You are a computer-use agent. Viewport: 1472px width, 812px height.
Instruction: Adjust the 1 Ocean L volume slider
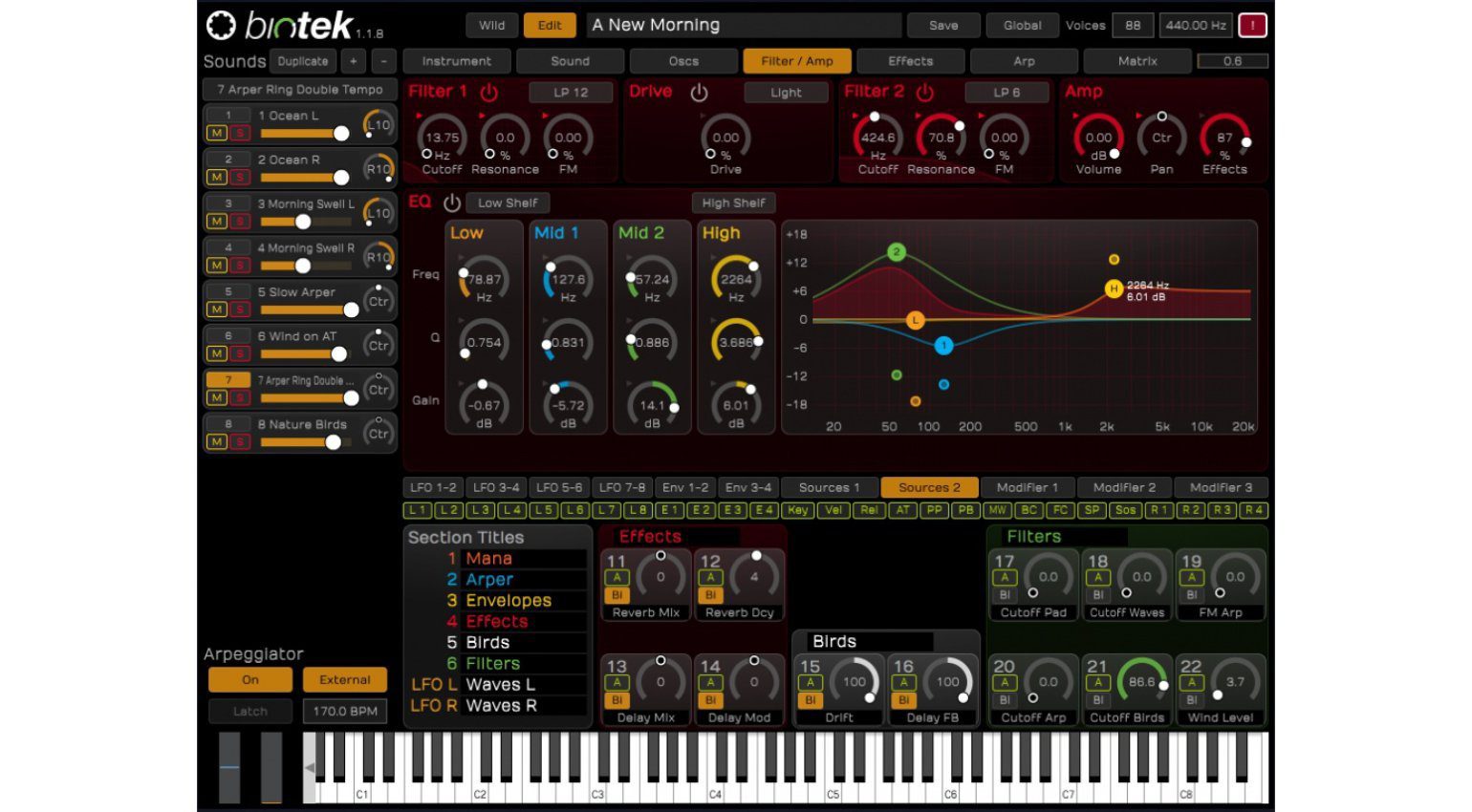[305, 133]
